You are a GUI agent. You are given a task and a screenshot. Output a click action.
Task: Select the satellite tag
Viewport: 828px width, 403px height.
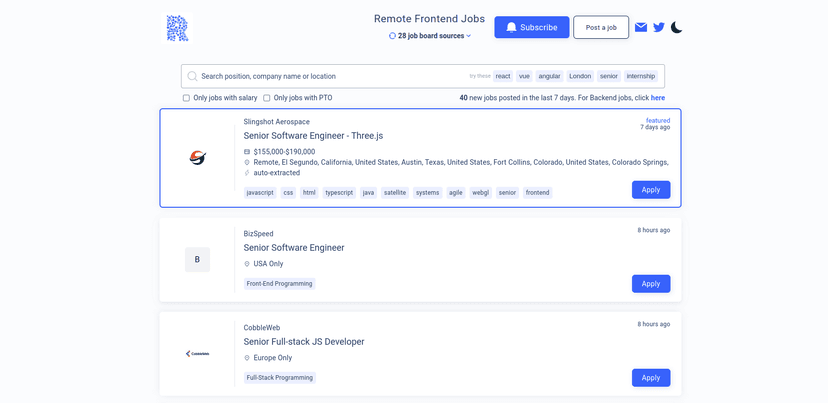tap(395, 193)
